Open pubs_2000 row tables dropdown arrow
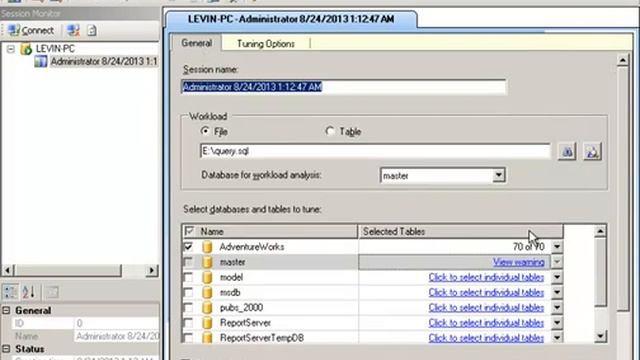The width and height of the screenshot is (640, 360). coord(557,307)
